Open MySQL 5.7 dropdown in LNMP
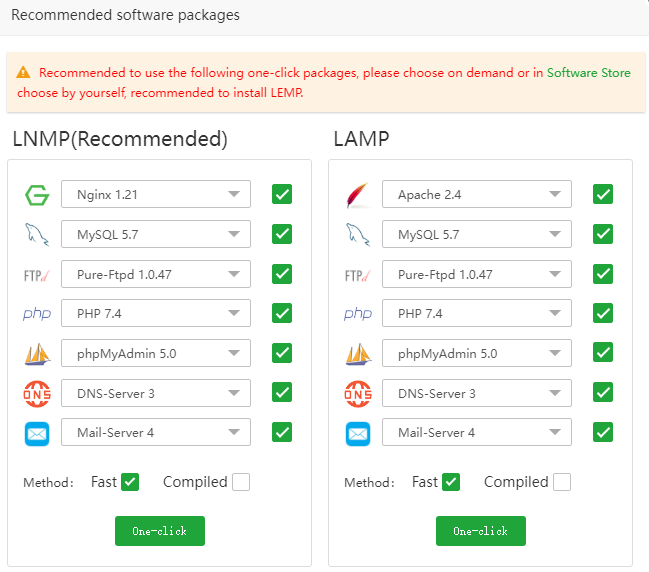The image size is (649, 572). (x=156, y=234)
